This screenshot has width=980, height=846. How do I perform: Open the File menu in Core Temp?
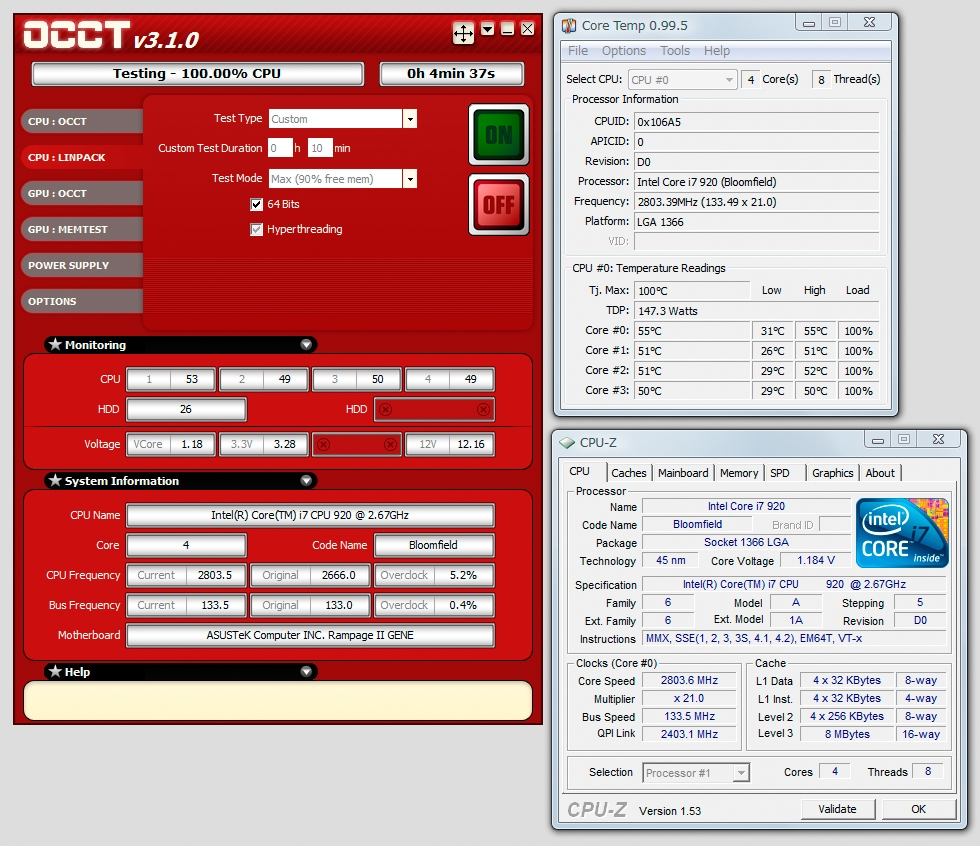coord(578,51)
